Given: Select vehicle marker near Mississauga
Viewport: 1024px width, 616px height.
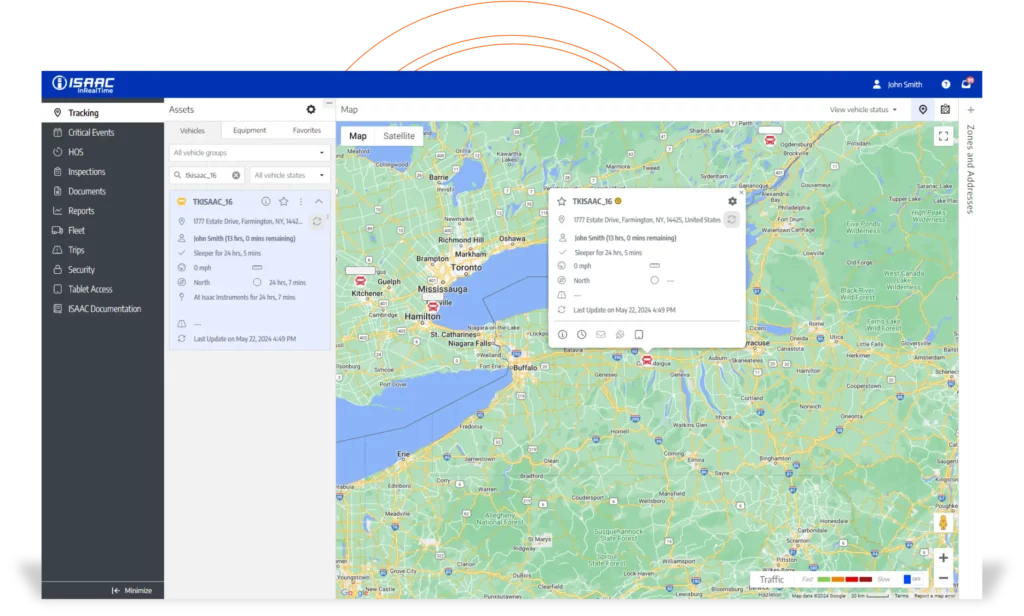Looking at the screenshot, I should 432,306.
